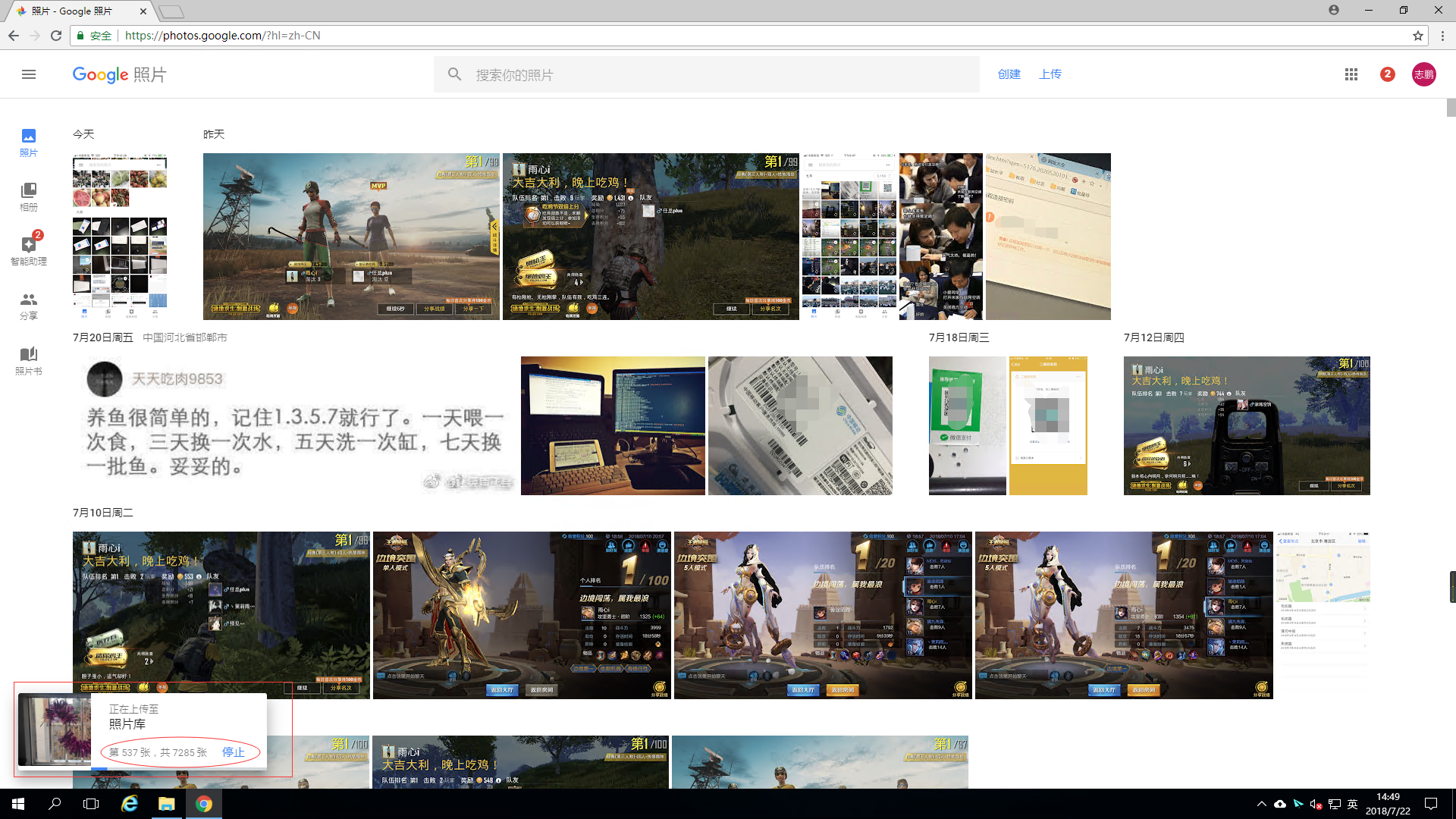Select the 7月10日周二 date heading
The height and width of the screenshot is (819, 1456).
pos(103,513)
